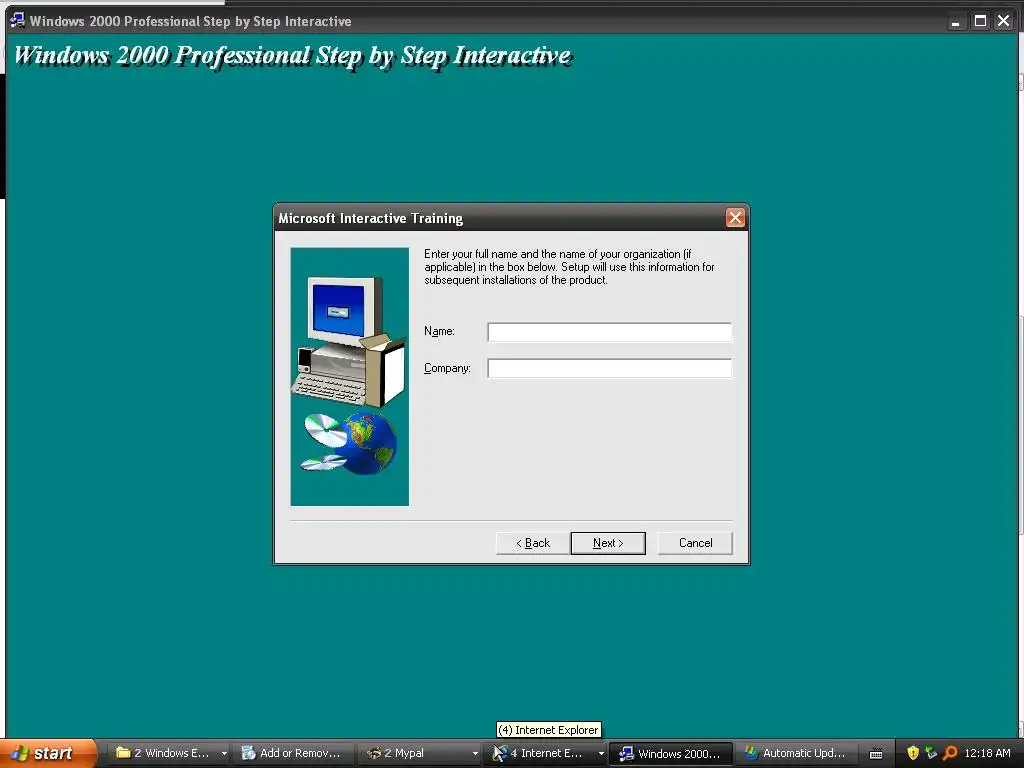The image size is (1024, 768).
Task: Click the Company input field
Action: click(x=609, y=368)
